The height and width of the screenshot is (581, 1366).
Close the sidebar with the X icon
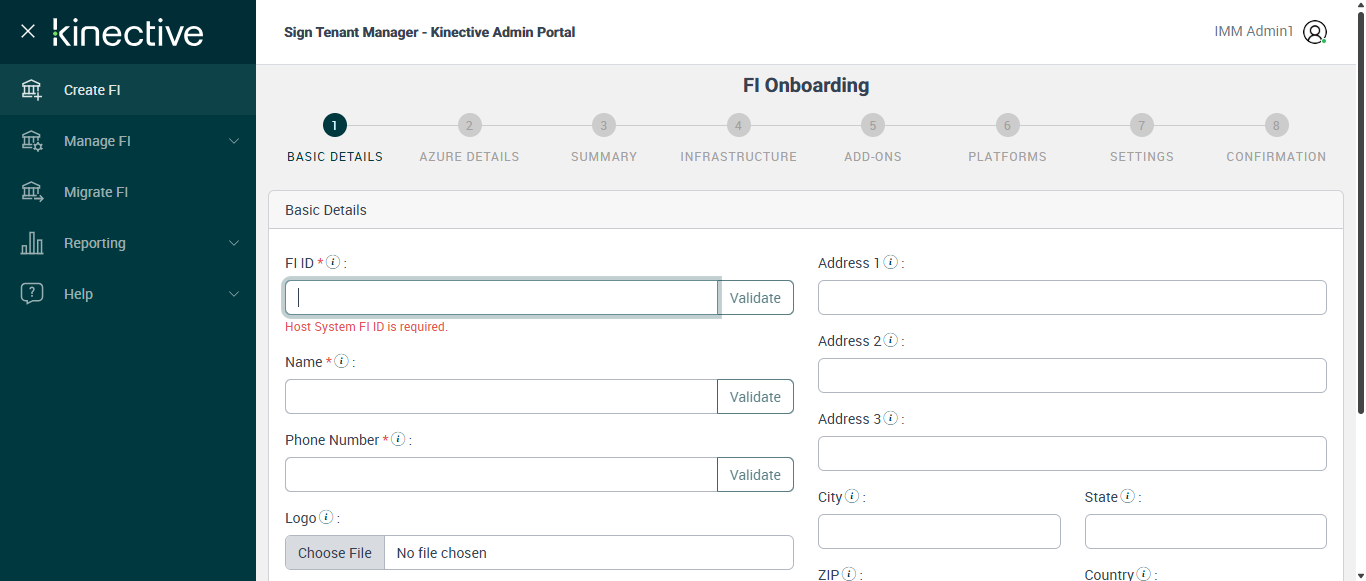tap(28, 31)
